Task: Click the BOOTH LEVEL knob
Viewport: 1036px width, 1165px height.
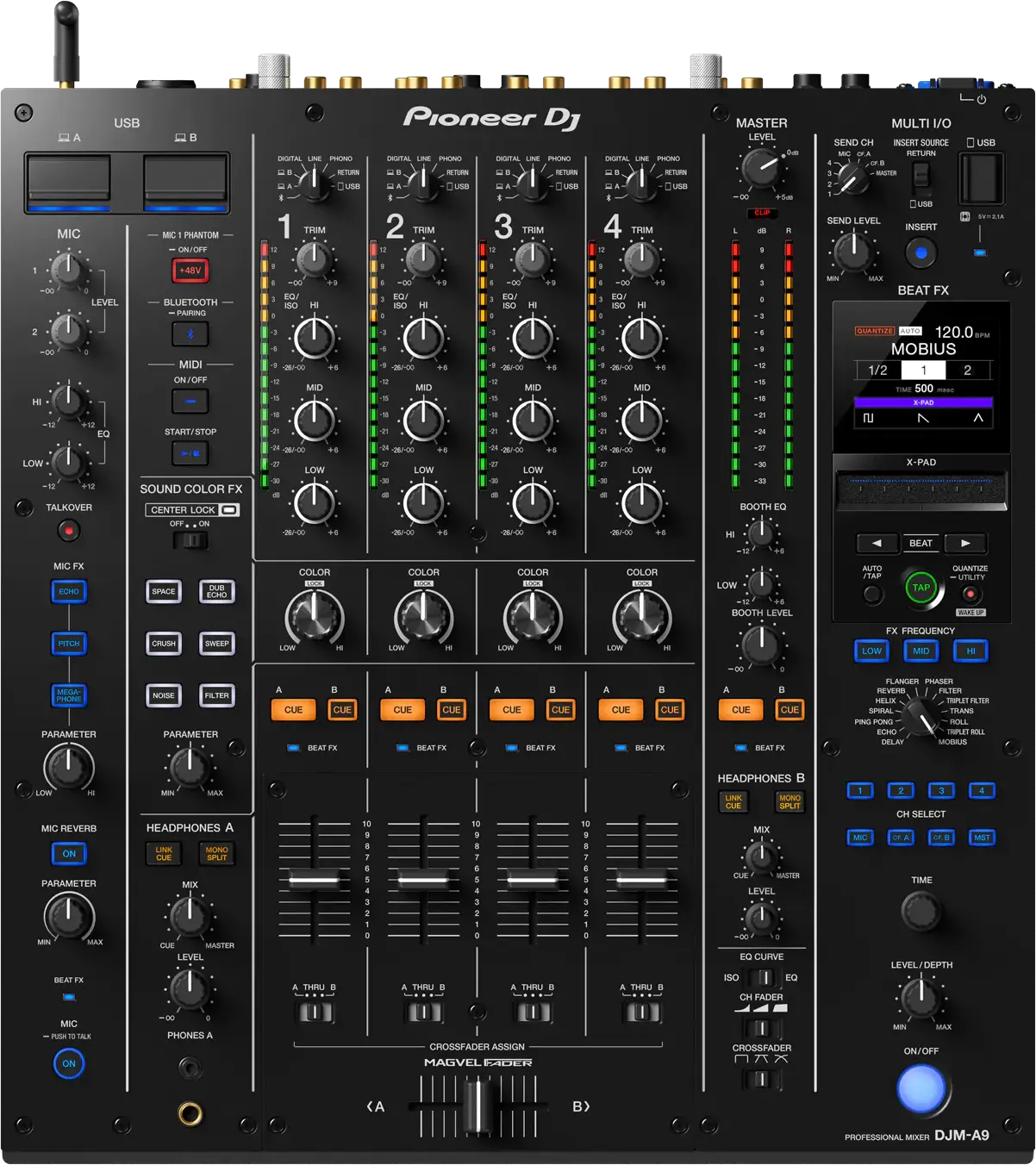Action: point(762,645)
